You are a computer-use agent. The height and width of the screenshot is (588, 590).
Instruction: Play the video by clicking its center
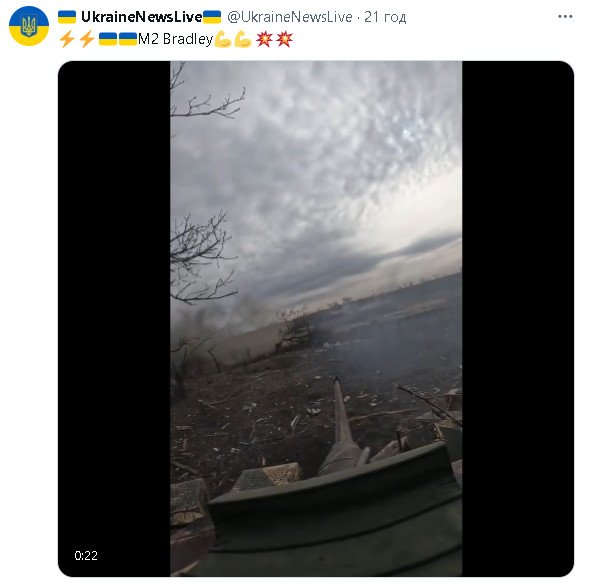316,319
